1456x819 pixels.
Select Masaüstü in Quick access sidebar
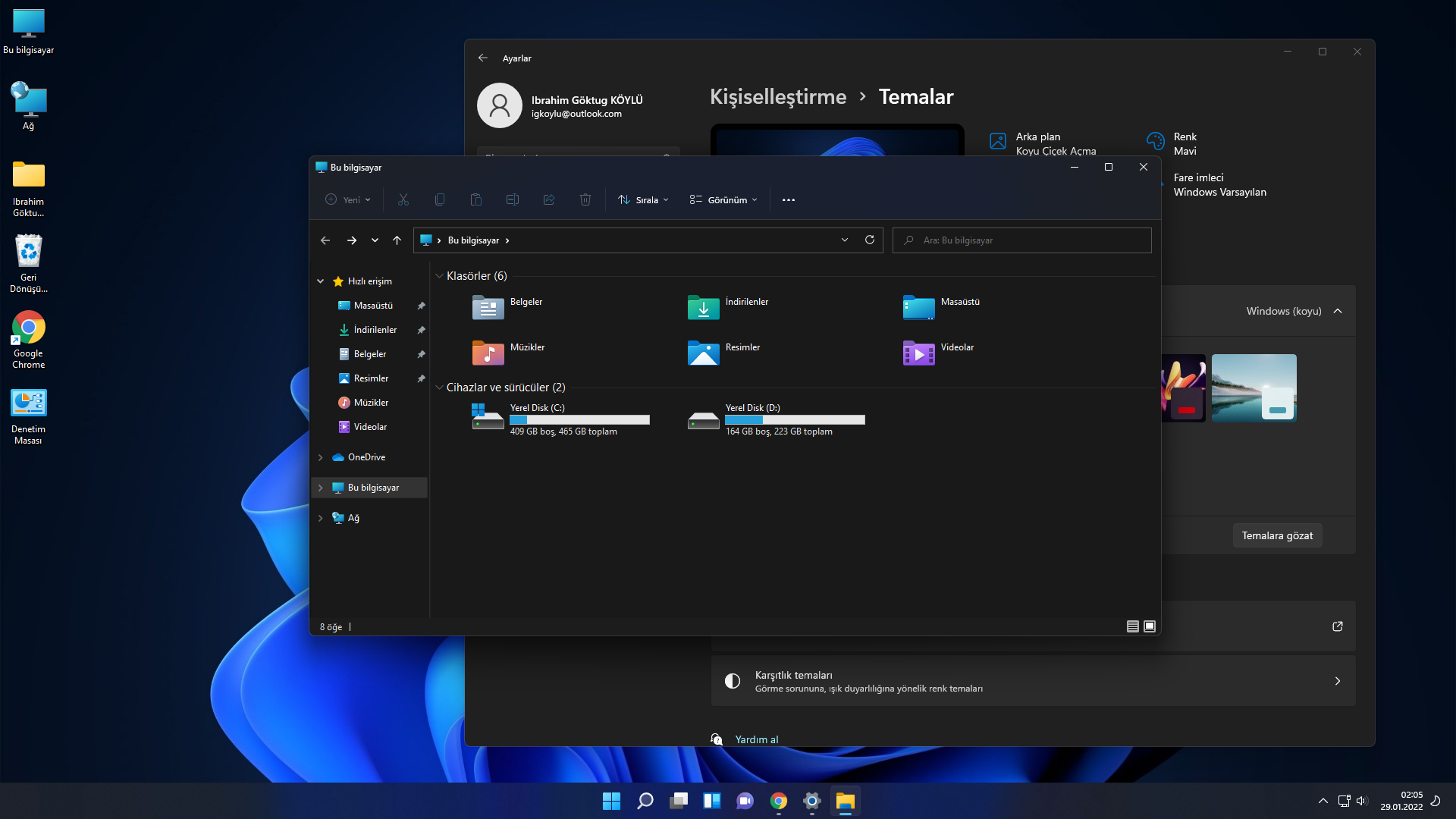click(373, 306)
